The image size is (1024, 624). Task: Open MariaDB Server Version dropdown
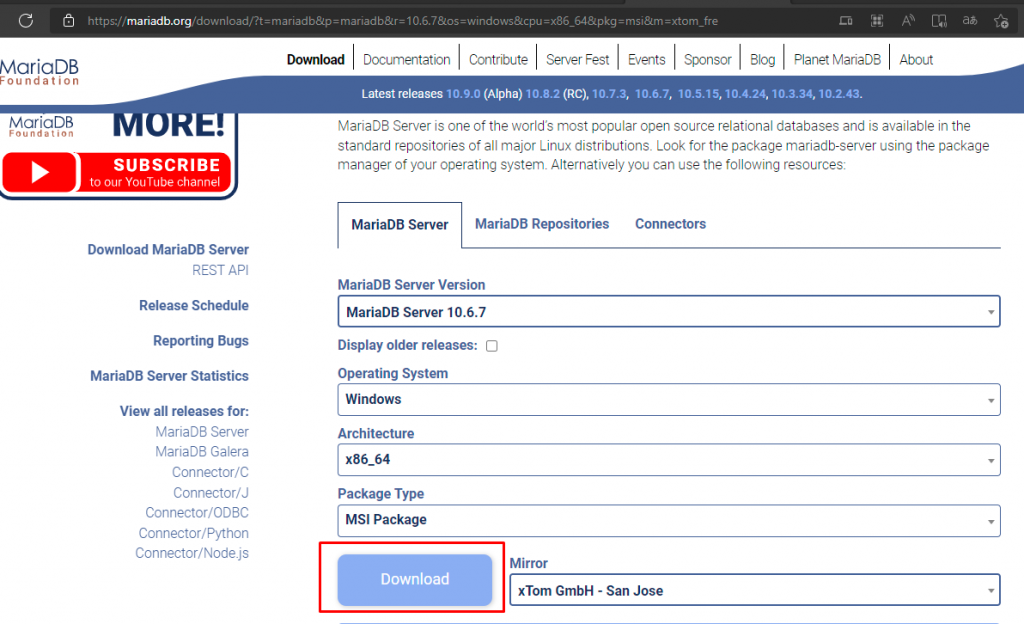[x=668, y=312]
